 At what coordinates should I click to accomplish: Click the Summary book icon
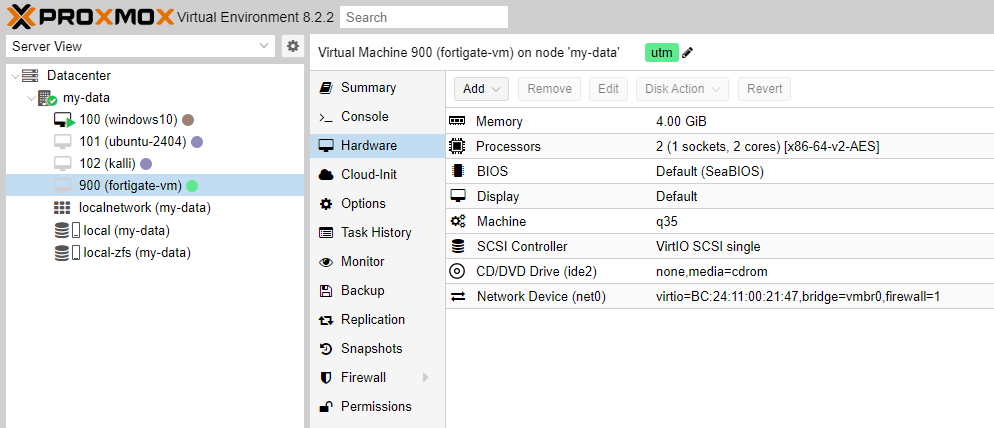coord(326,88)
